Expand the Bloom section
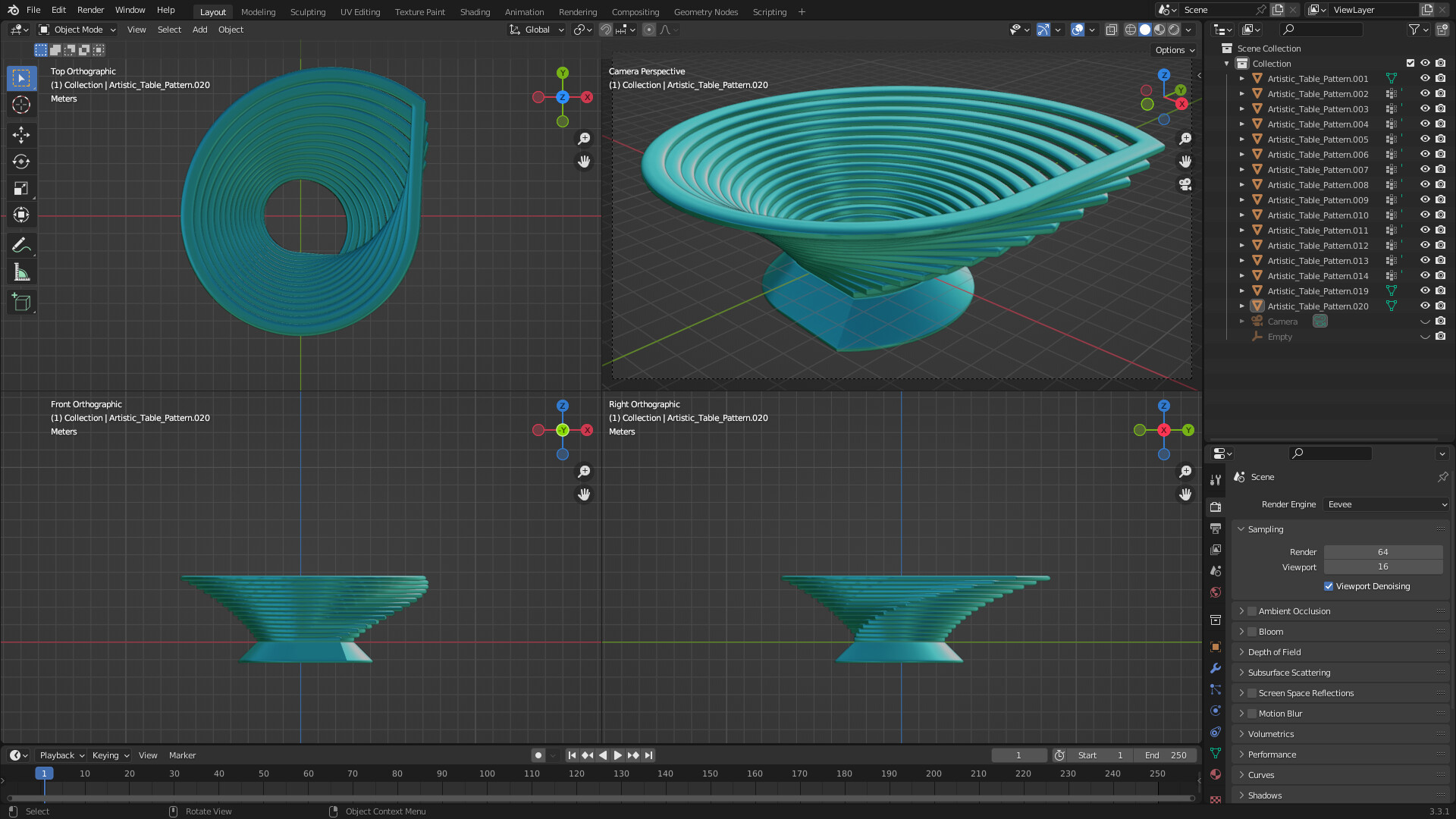The height and width of the screenshot is (819, 1456). [x=1243, y=631]
